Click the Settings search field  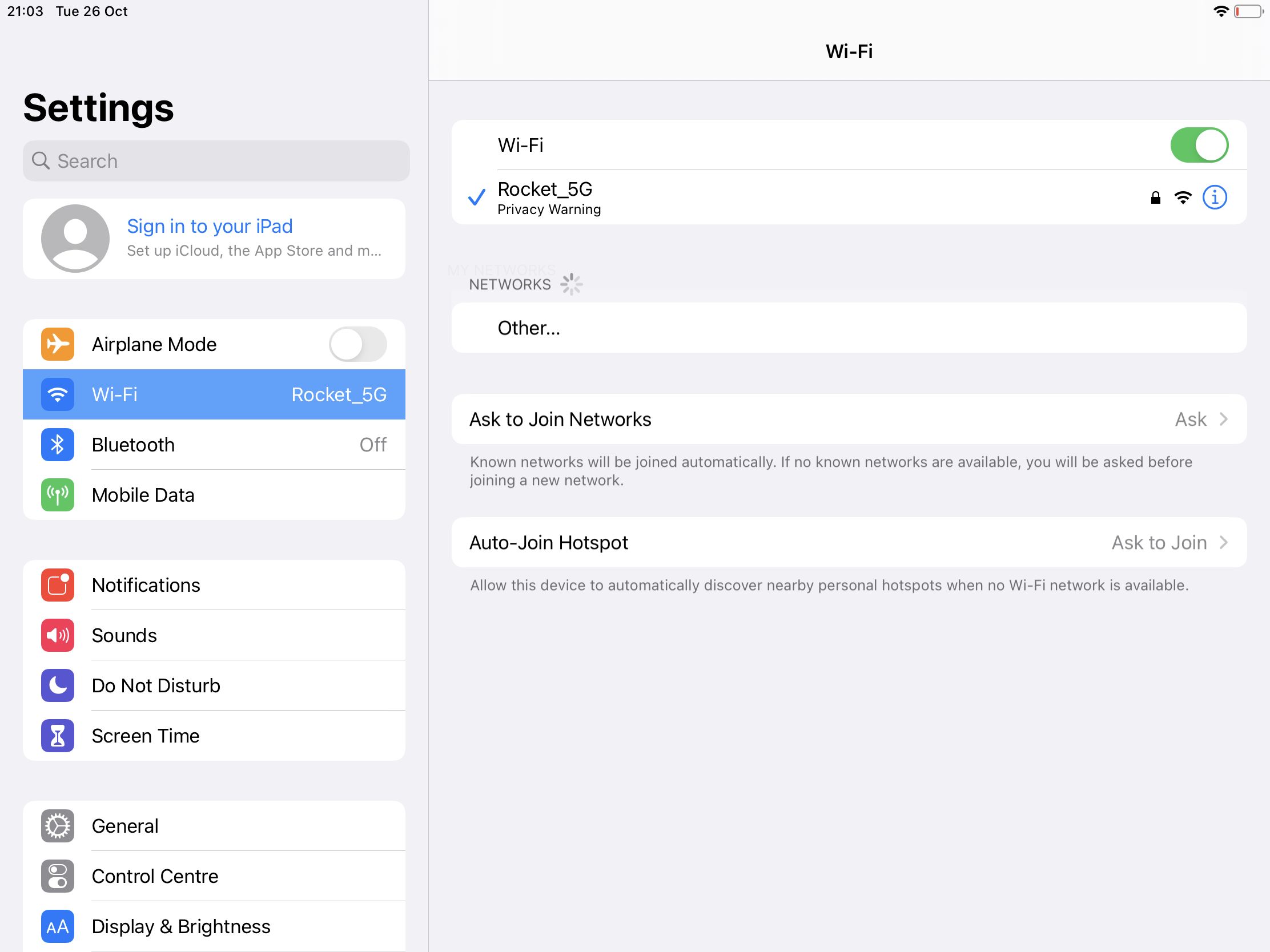pos(216,162)
